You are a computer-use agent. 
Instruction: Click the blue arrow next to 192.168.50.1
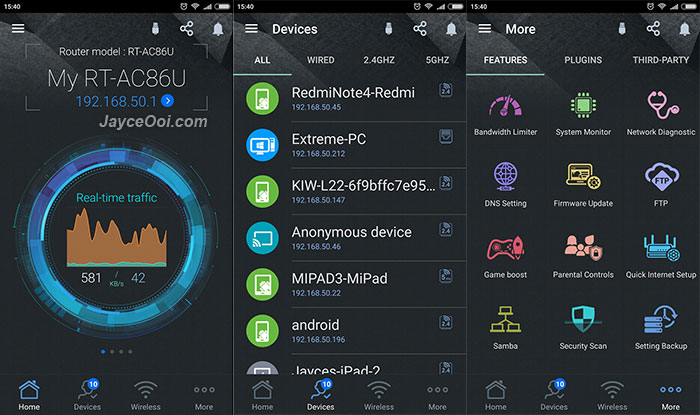point(167,101)
